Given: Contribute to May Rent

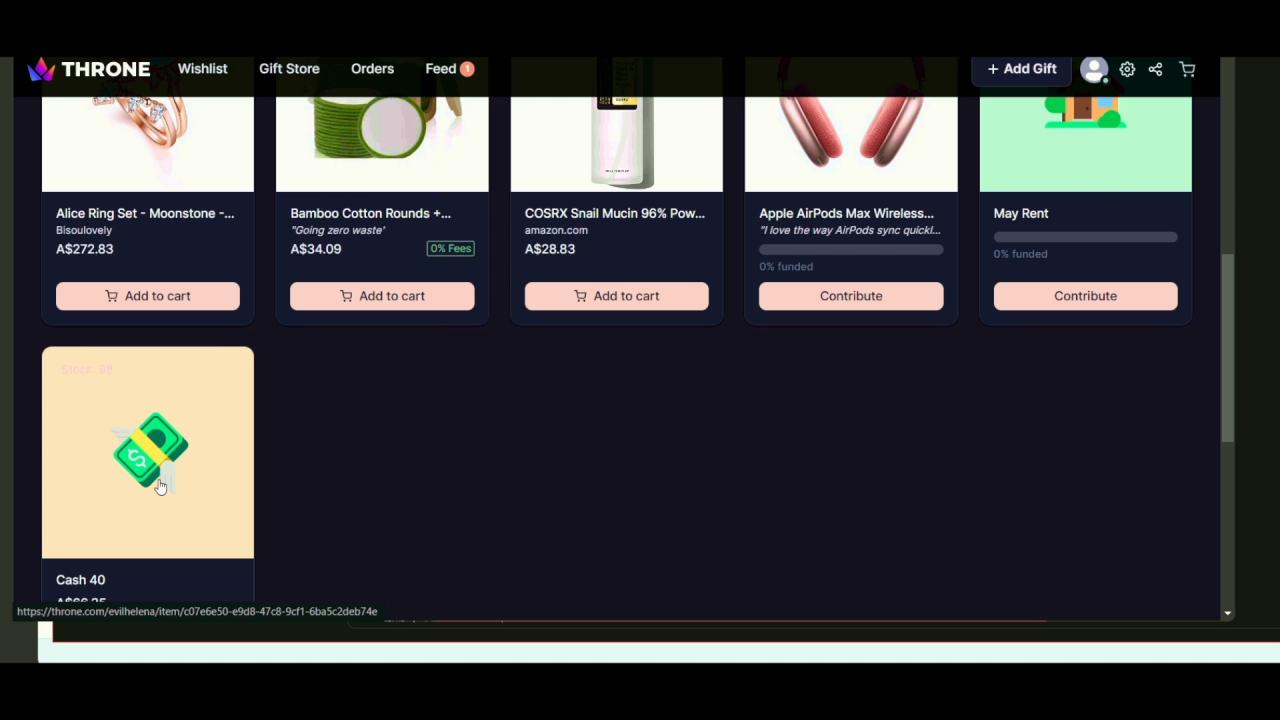Looking at the screenshot, I should [x=1085, y=296].
